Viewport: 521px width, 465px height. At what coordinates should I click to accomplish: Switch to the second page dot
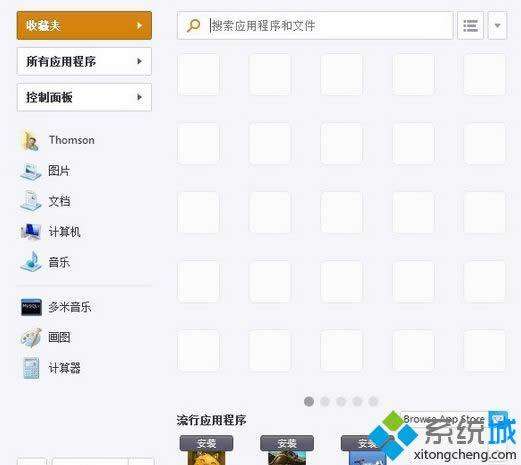tap(325, 401)
